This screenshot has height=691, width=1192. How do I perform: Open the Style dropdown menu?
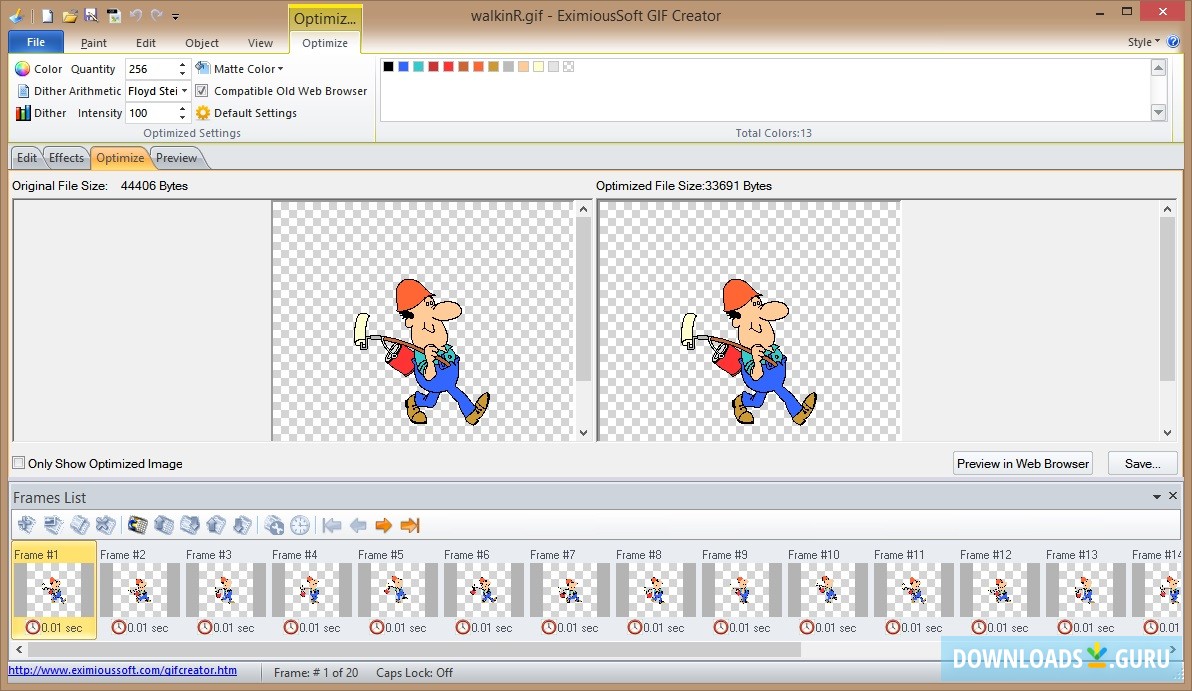tap(1144, 42)
